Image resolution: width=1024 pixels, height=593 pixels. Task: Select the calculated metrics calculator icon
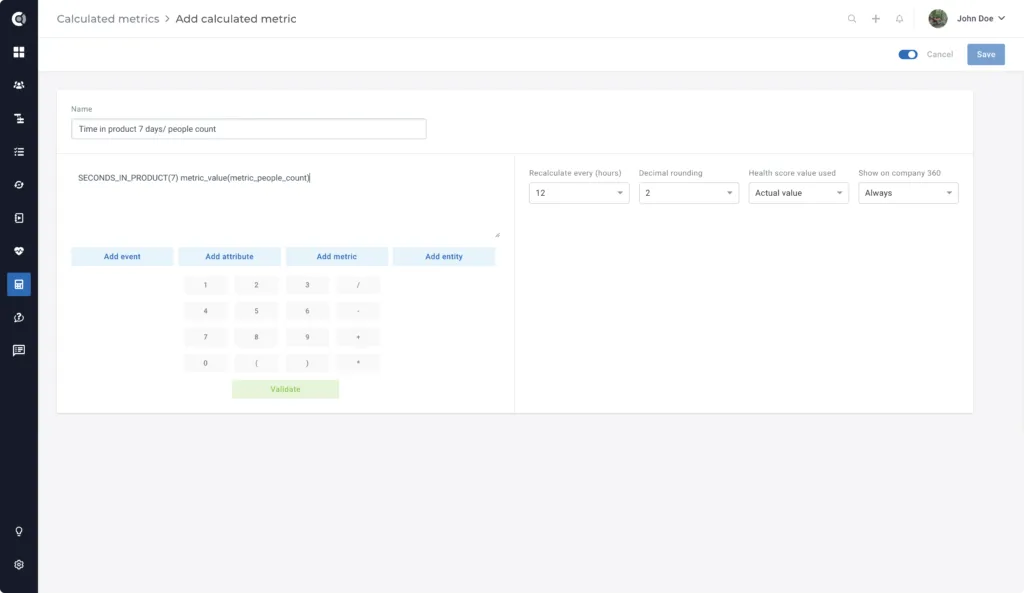click(19, 284)
